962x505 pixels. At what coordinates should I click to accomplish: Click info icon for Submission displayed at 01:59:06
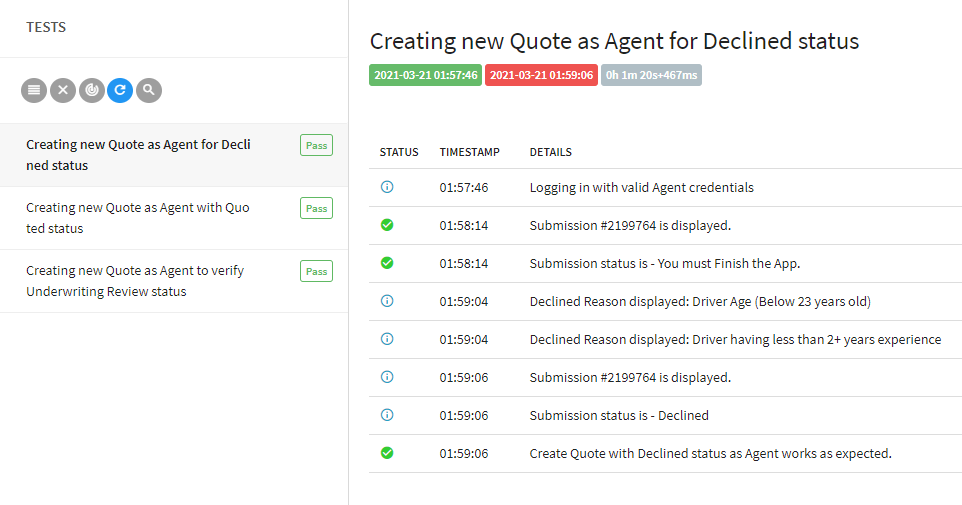coord(387,377)
